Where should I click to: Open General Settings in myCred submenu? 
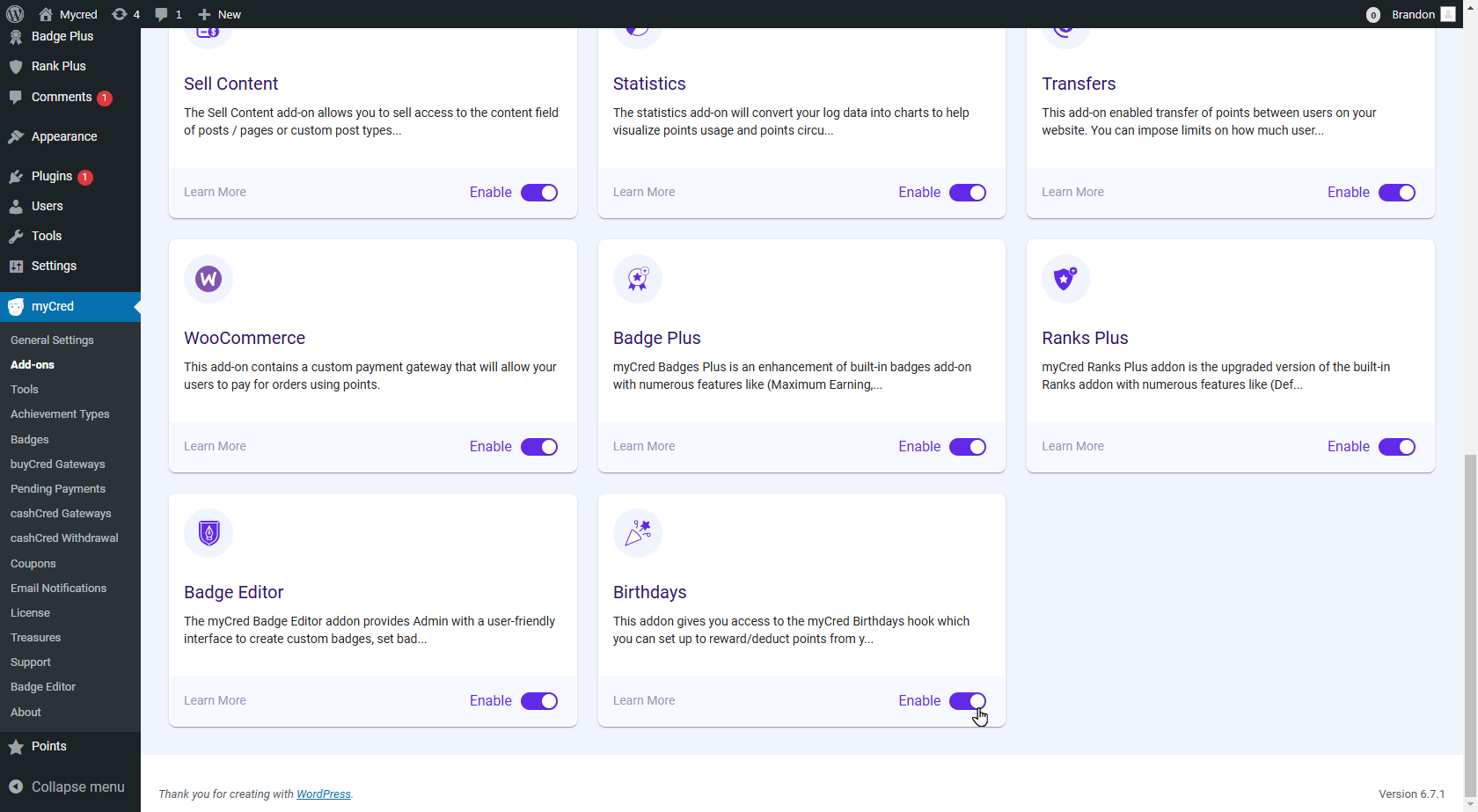click(x=52, y=340)
